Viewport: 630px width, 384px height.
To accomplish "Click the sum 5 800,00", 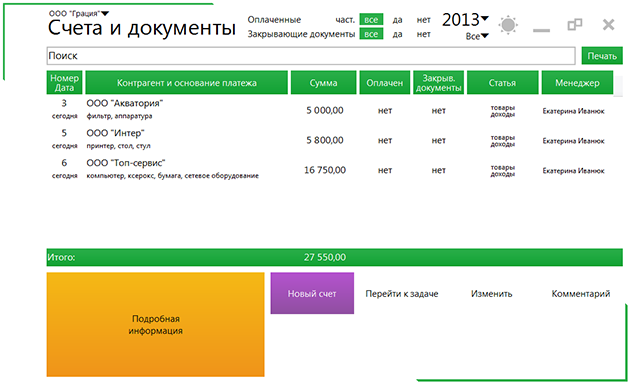I will tap(325, 140).
